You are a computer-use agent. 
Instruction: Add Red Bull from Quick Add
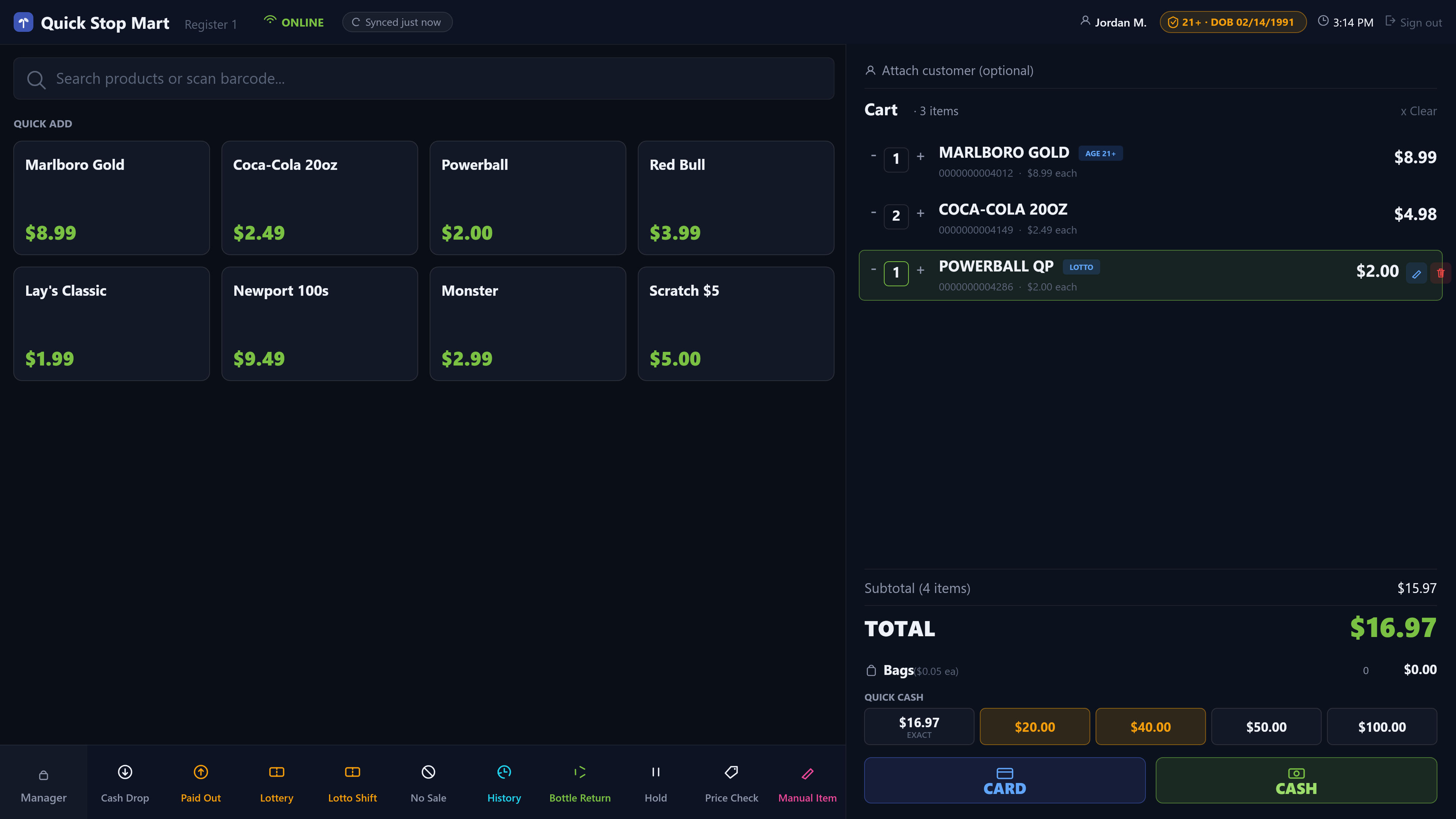pyautogui.click(x=735, y=198)
